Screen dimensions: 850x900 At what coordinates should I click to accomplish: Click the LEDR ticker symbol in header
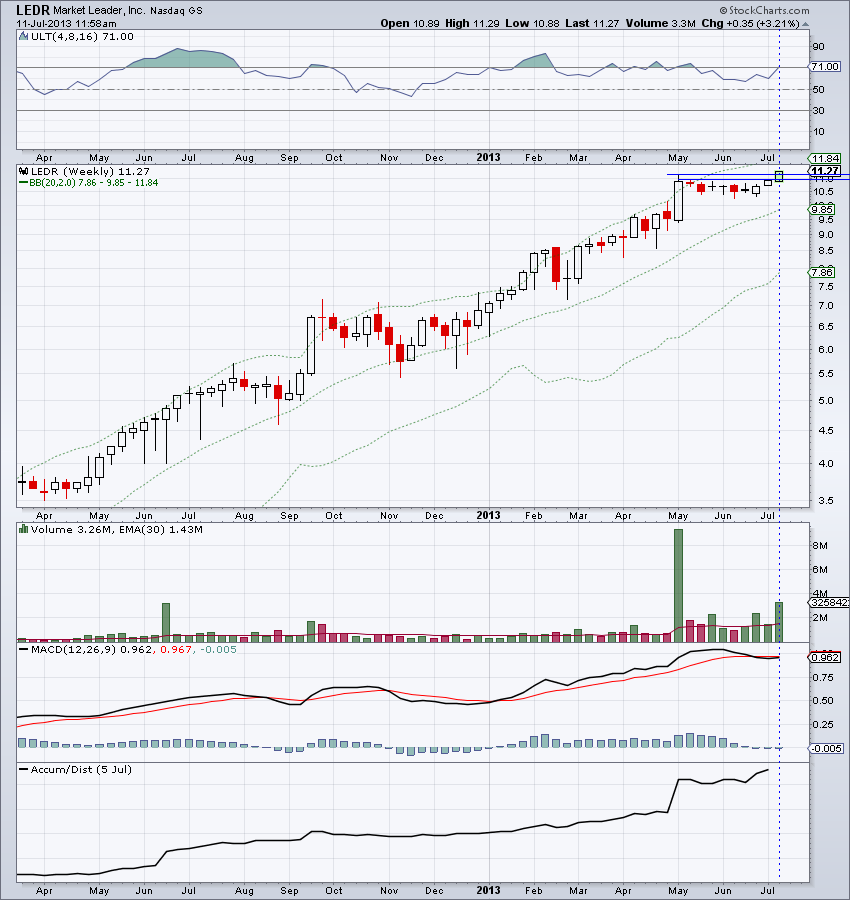[31, 8]
